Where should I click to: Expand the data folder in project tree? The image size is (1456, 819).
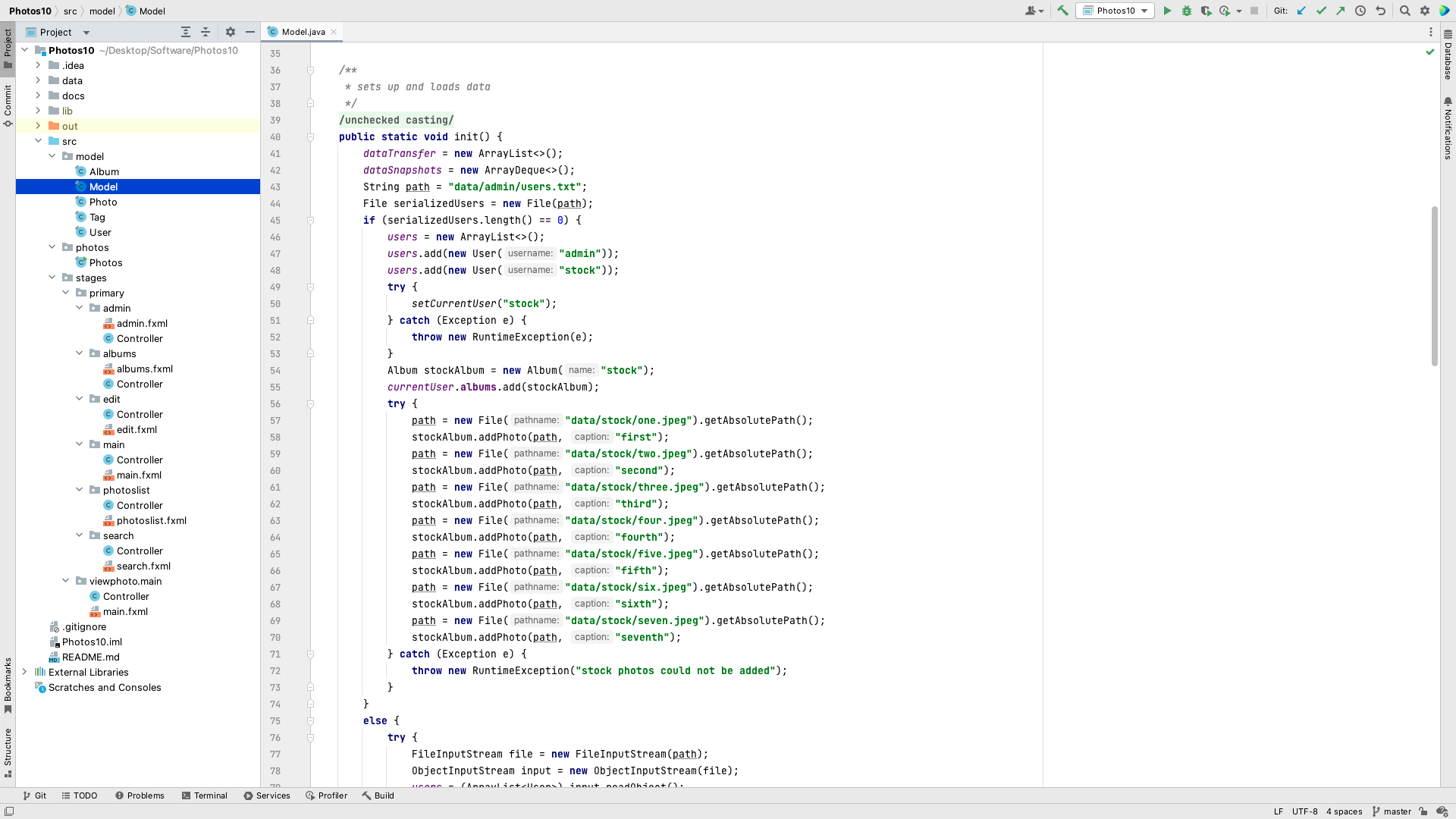pyautogui.click(x=36, y=80)
